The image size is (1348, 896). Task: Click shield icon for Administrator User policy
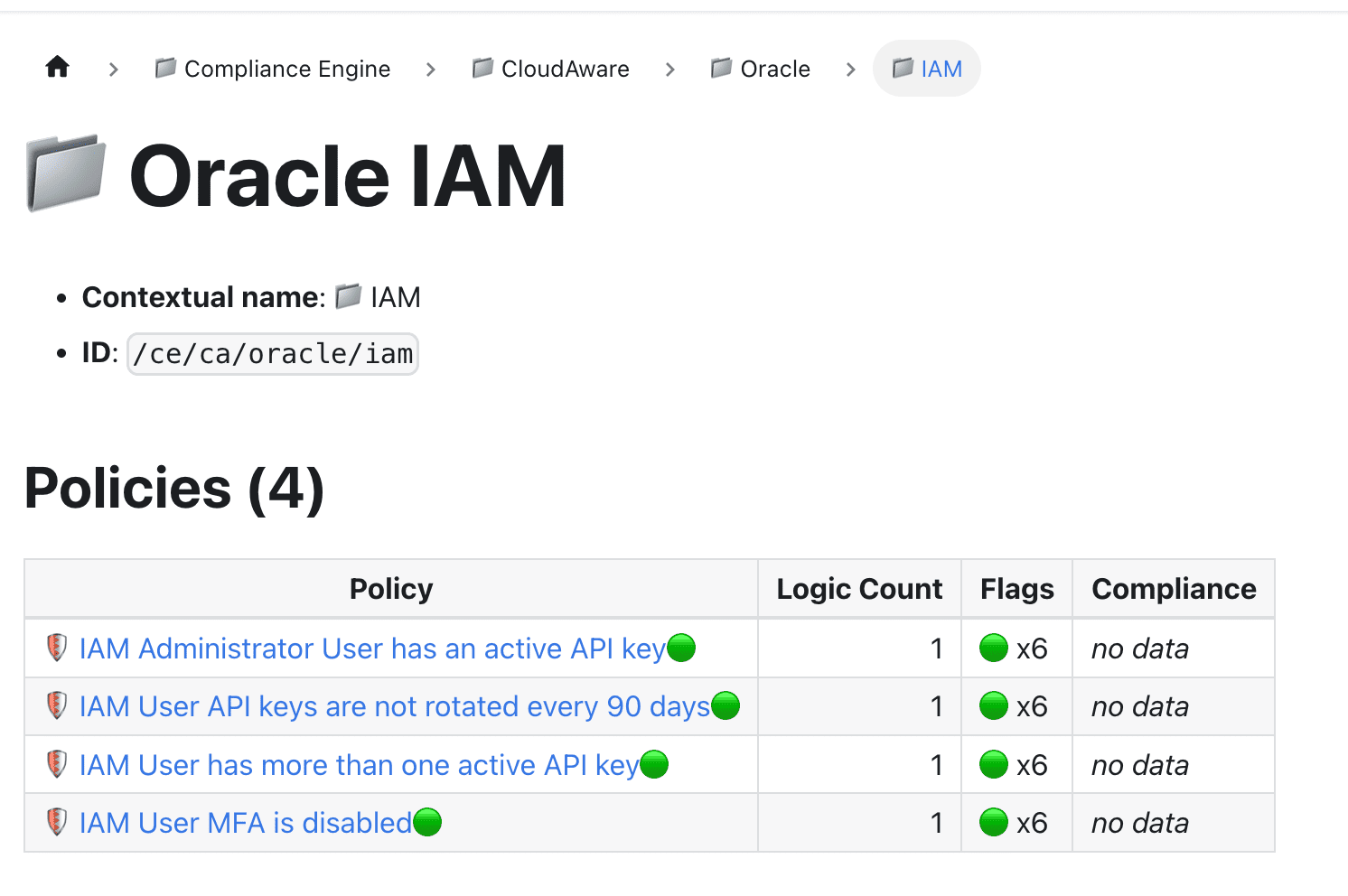[57, 648]
